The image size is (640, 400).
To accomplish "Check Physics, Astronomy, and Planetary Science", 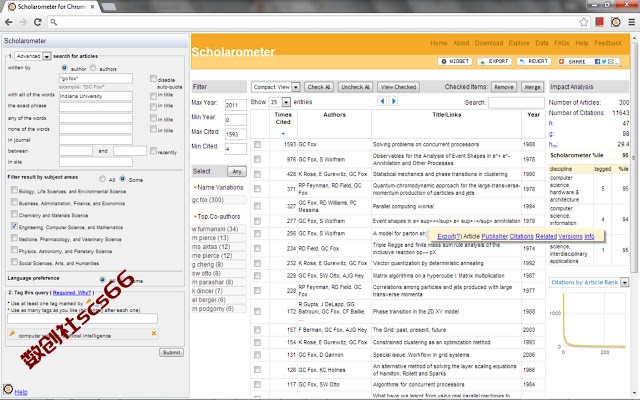I will coord(14,249).
